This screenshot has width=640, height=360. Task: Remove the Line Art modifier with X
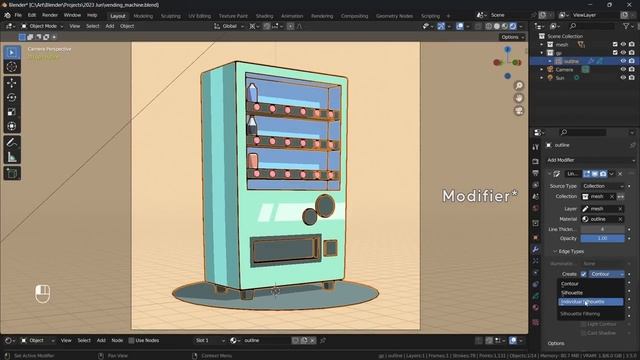[x=620, y=174]
